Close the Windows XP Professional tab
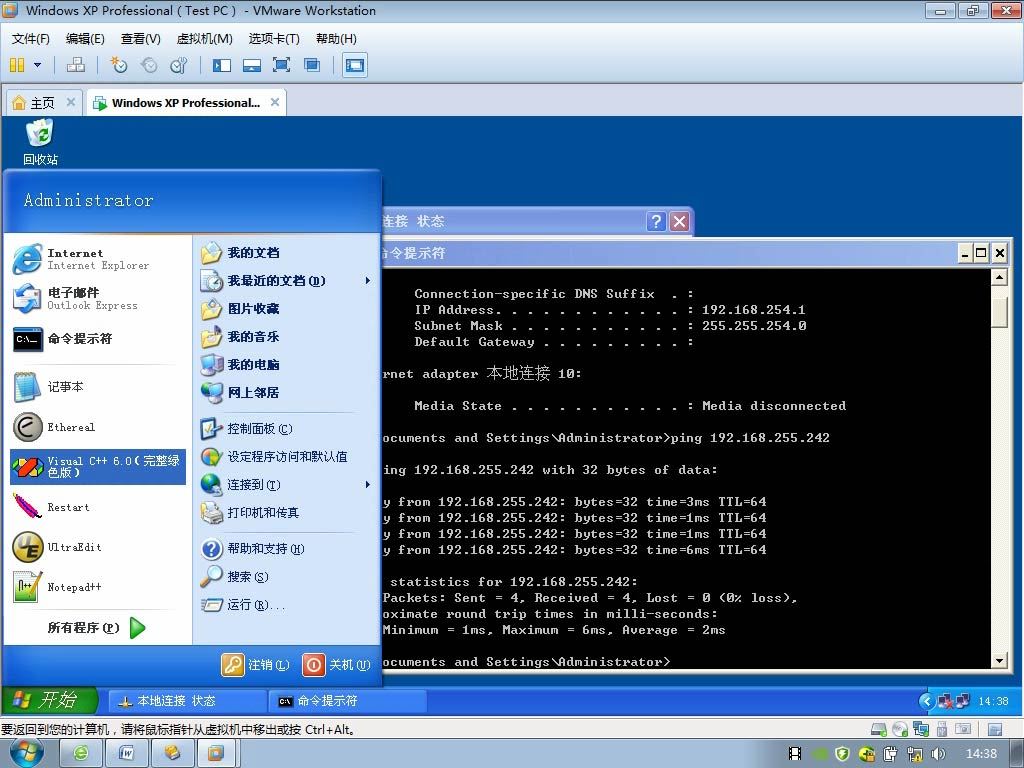The height and width of the screenshot is (768, 1024). click(x=275, y=102)
